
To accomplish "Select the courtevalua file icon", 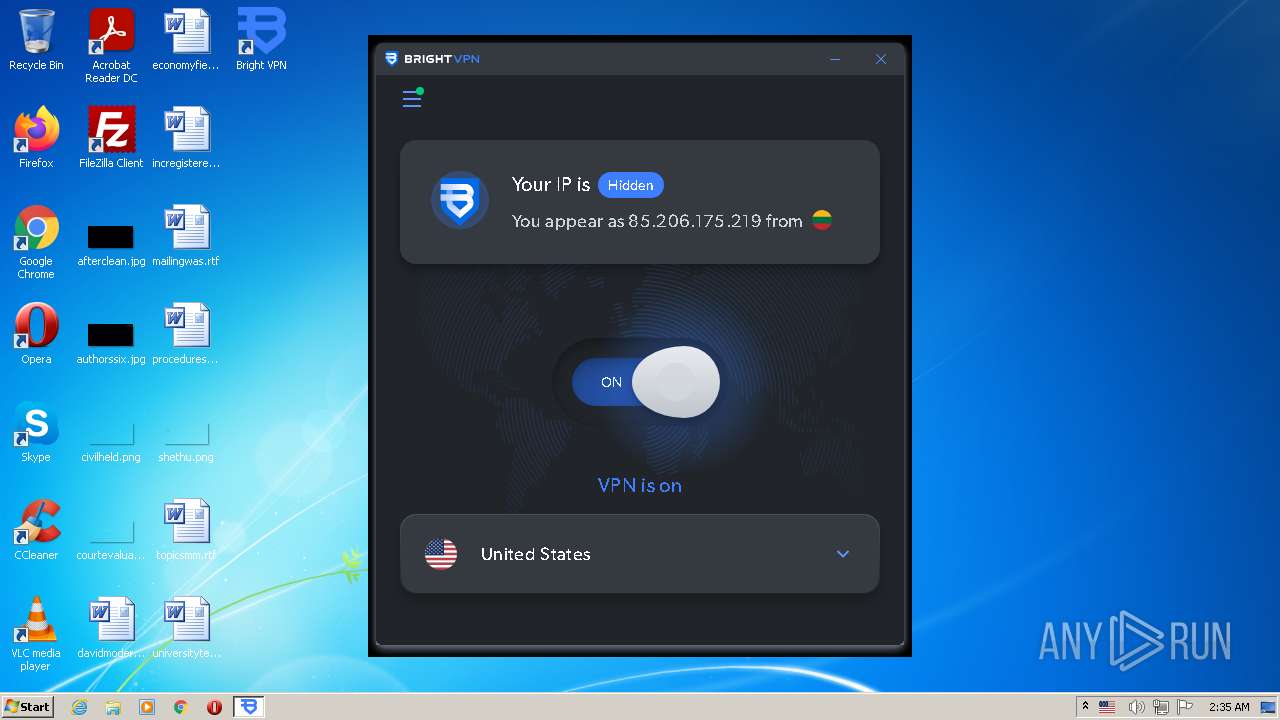I will click(111, 538).
